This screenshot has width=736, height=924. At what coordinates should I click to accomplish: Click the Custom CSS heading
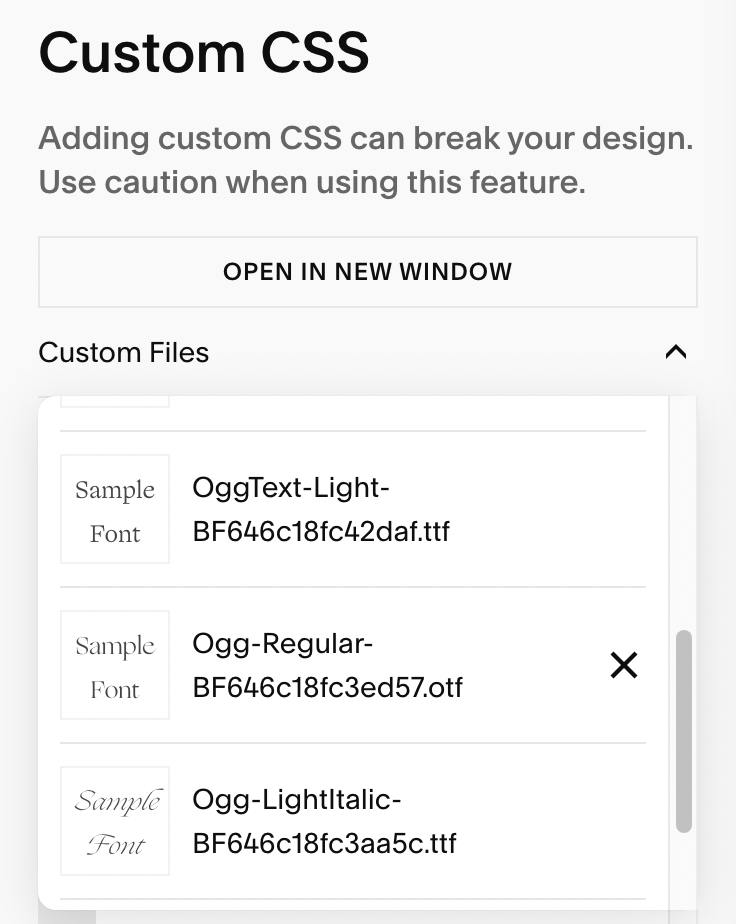pos(204,52)
